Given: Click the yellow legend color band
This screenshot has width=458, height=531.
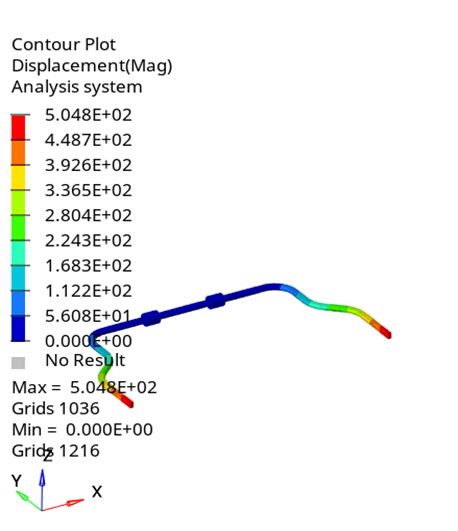Looking at the screenshot, I should click(x=18, y=177).
